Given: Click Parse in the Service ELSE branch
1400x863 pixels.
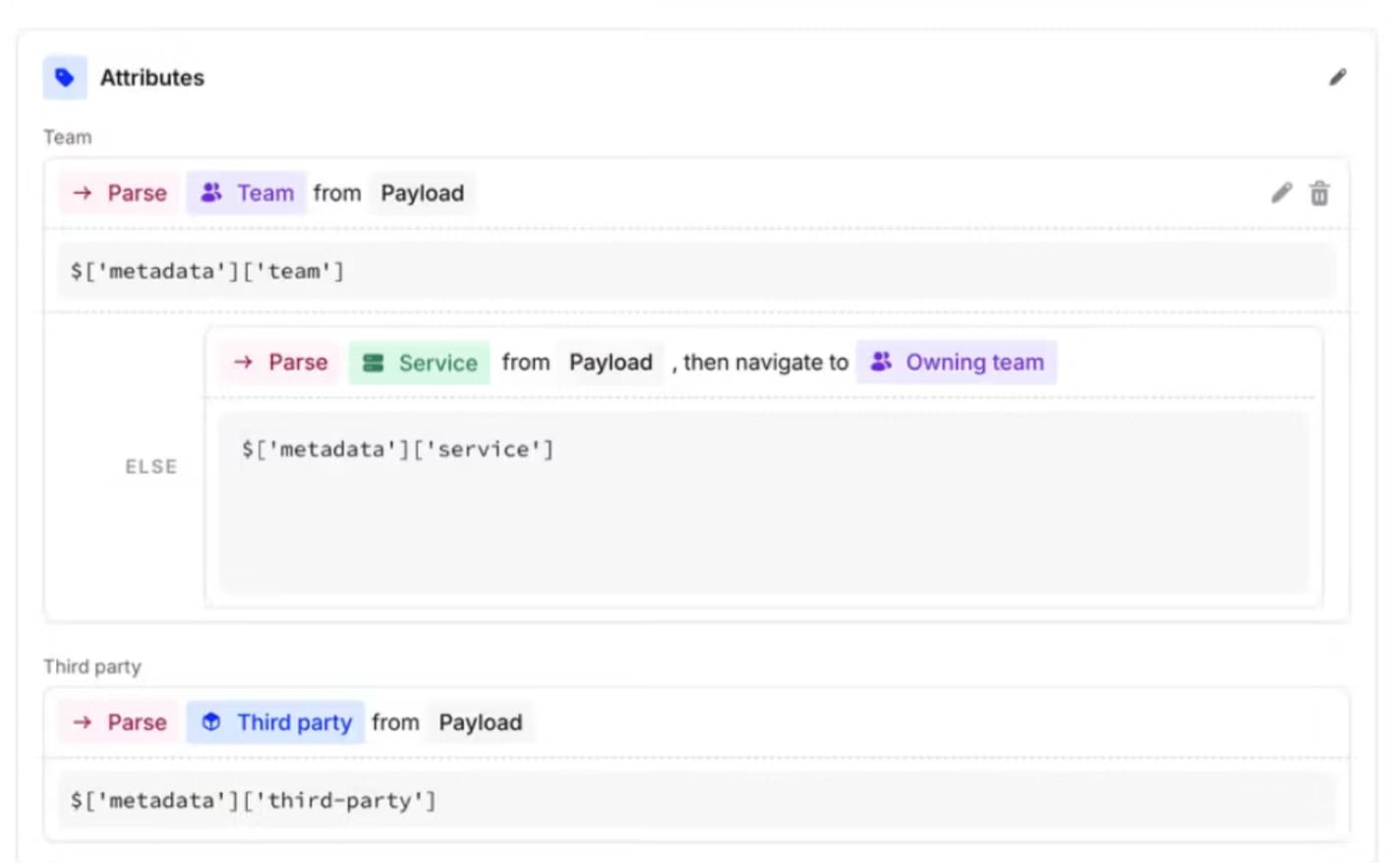Looking at the screenshot, I should click(297, 362).
